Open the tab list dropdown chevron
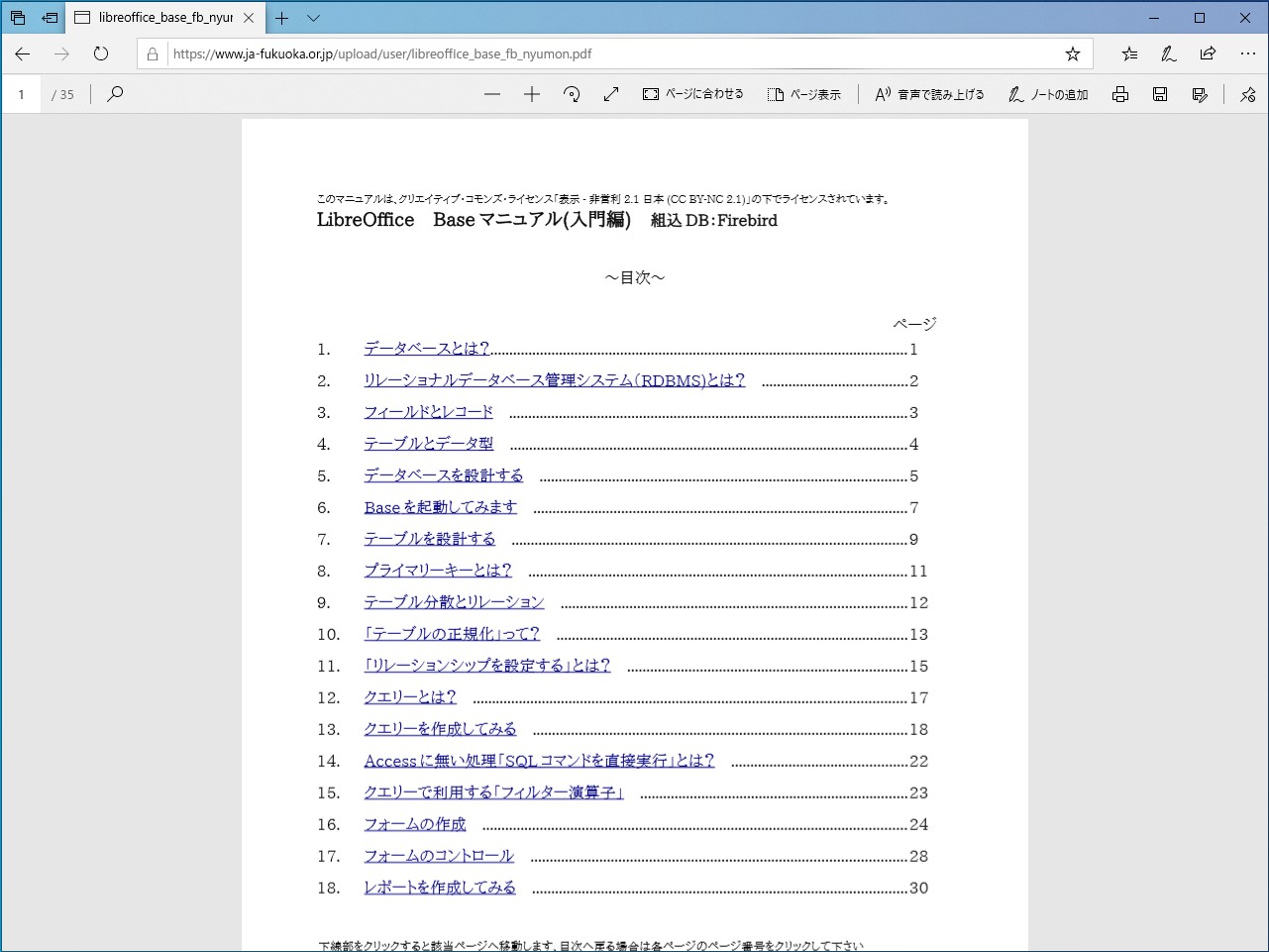 (x=313, y=17)
